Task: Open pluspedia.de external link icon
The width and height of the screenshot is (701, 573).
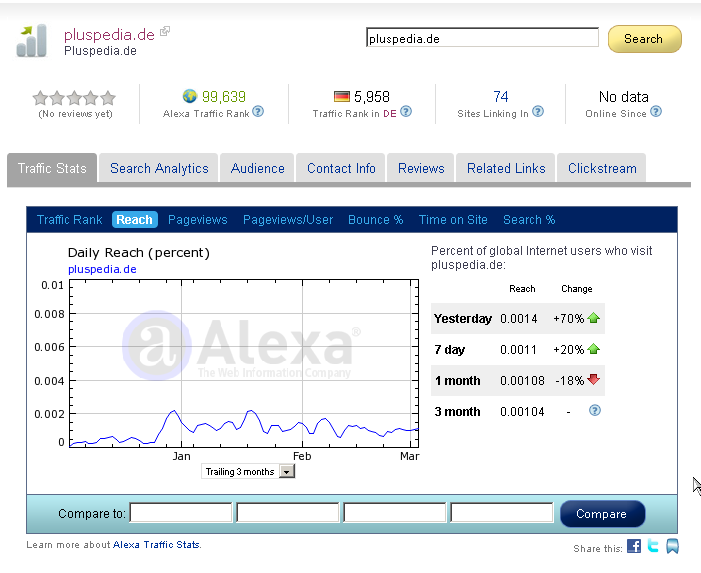Action: click(x=165, y=31)
